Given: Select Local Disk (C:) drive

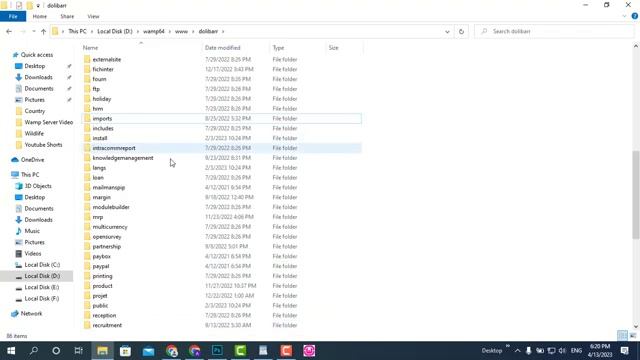Looking at the screenshot, I should click(42, 265).
